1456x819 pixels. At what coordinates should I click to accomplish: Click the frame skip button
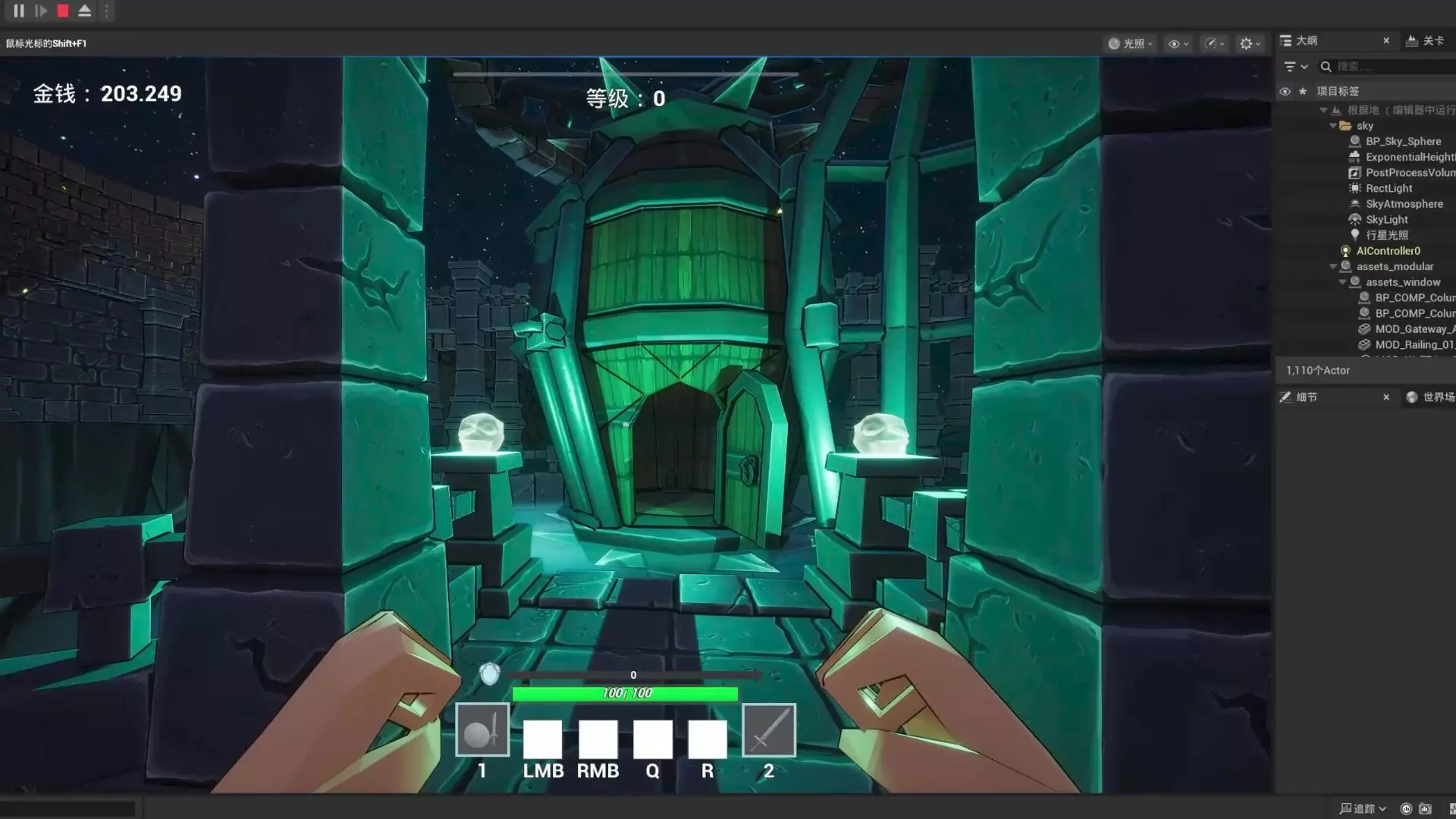point(41,11)
